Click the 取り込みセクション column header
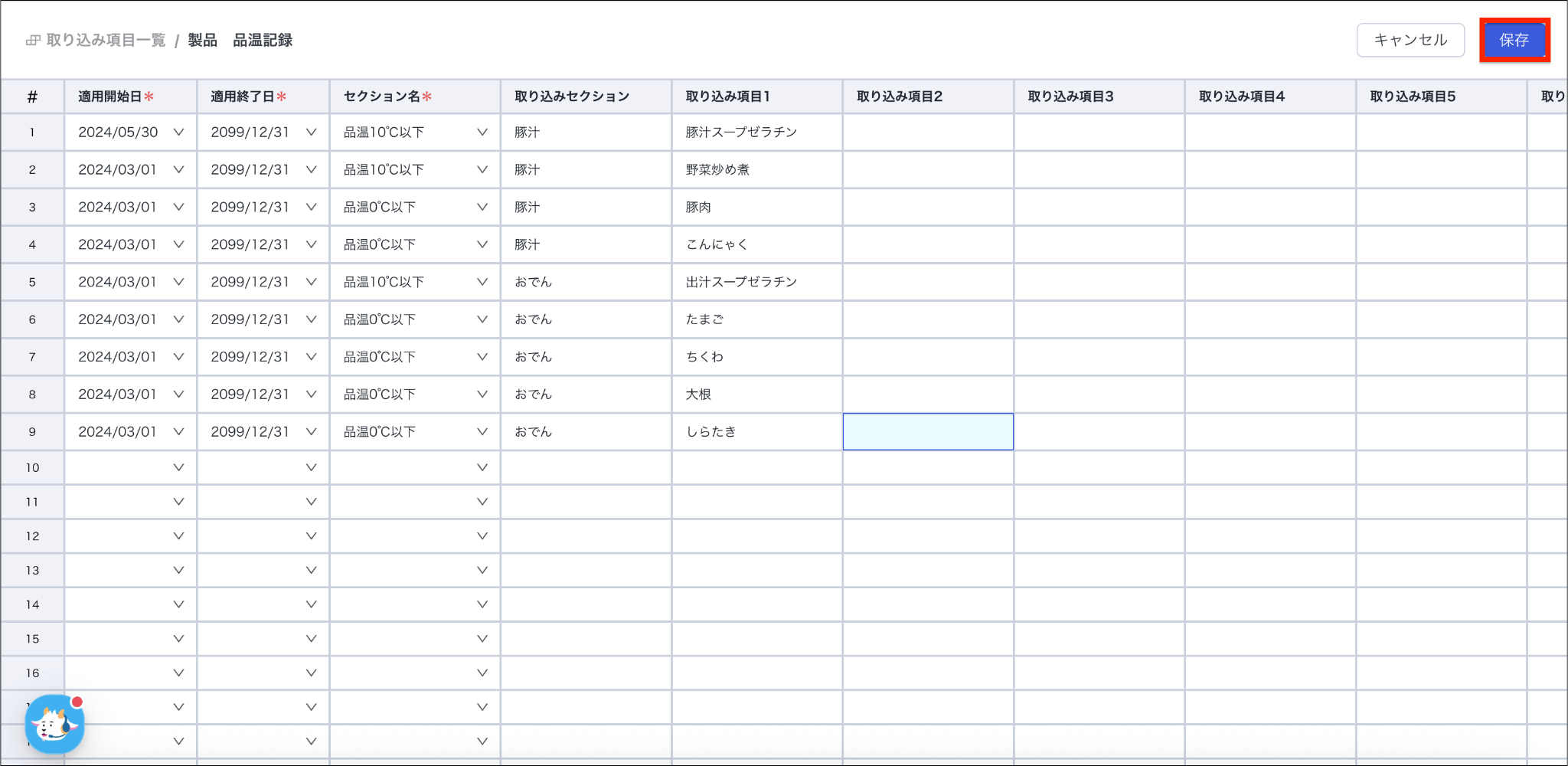Viewport: 1568px width, 766px height. click(586, 97)
